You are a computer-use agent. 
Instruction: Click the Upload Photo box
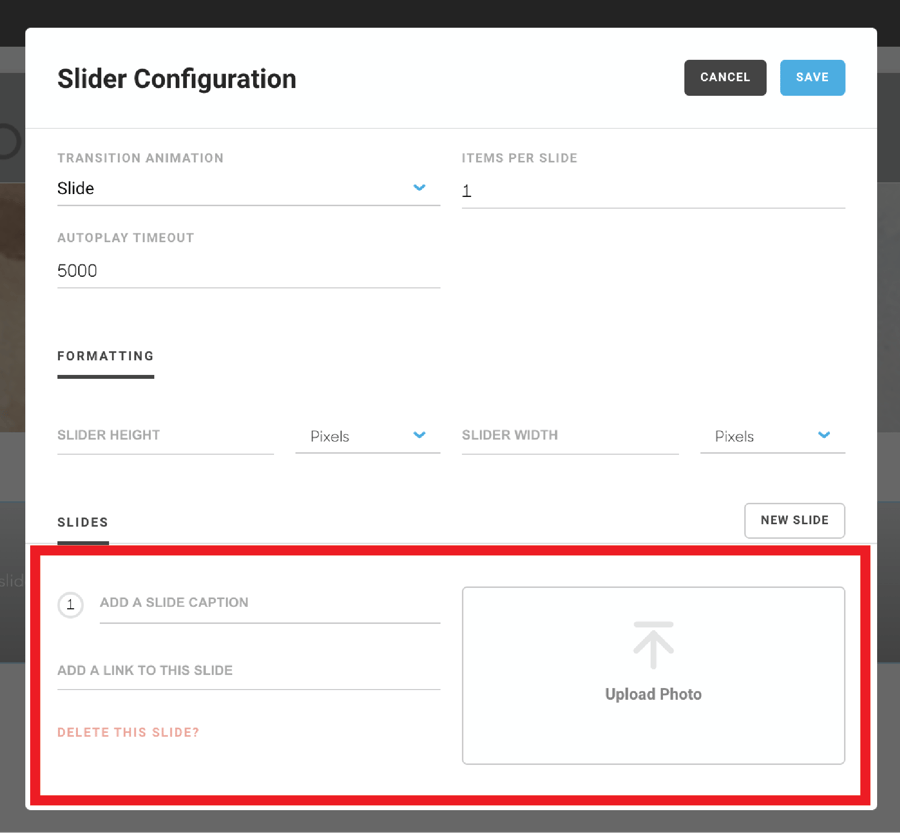coord(653,675)
